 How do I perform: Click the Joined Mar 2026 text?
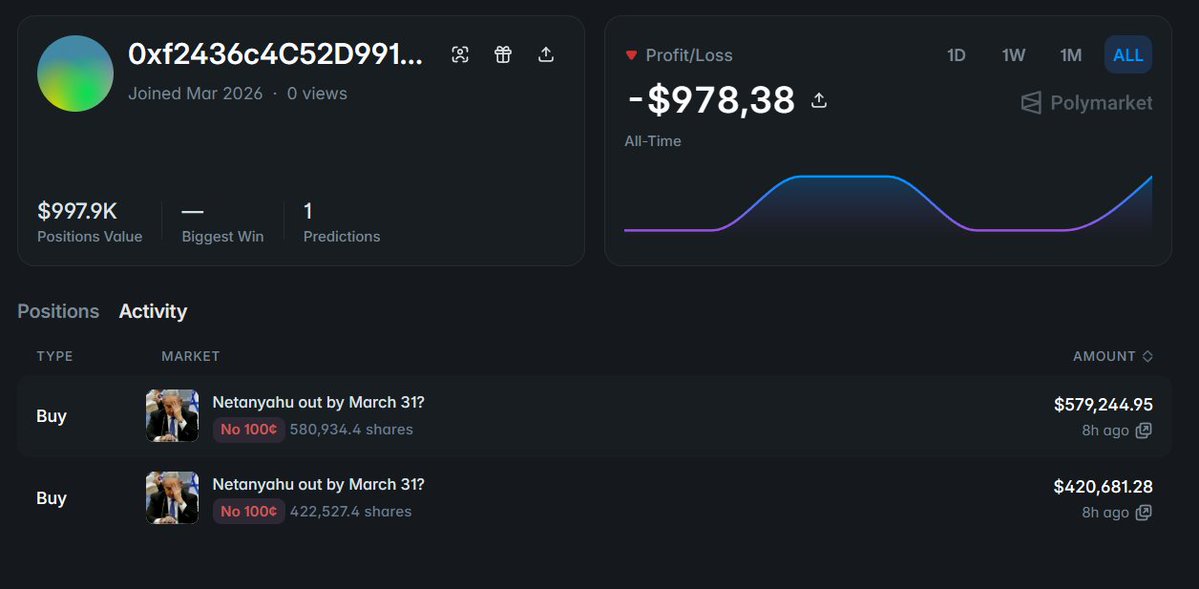(x=195, y=94)
